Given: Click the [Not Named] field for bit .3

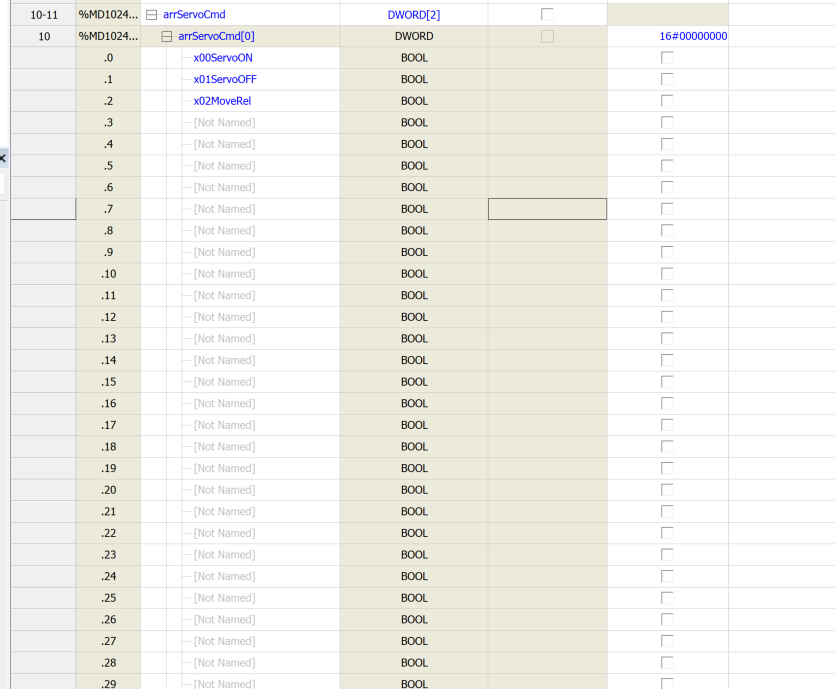Looking at the screenshot, I should click(x=224, y=122).
